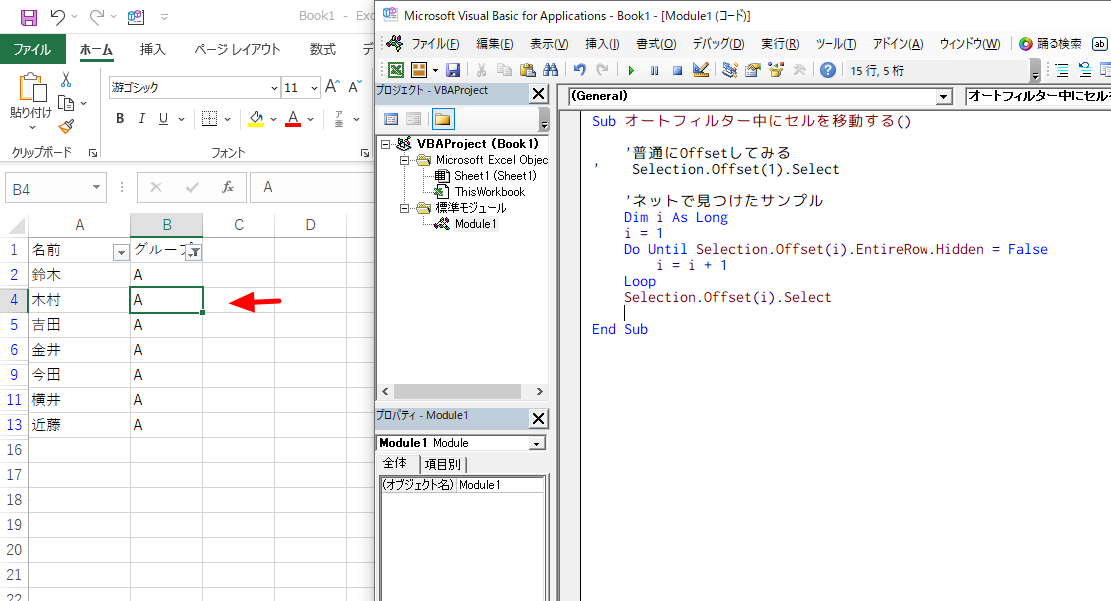
Task: Click the View Code icon in Project pane
Action: point(390,119)
